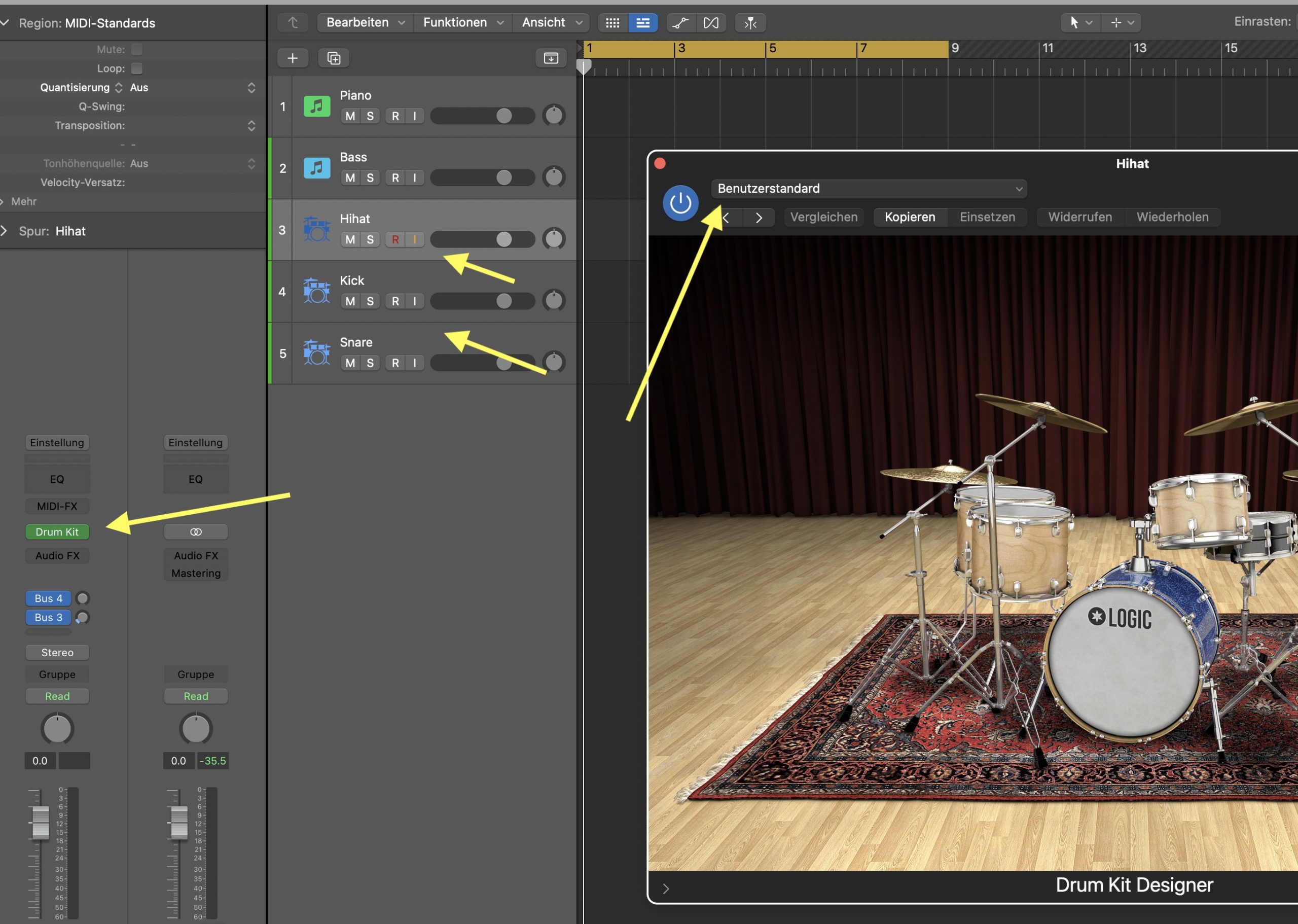Click the Bass track instrument icon
This screenshot has width=1298, height=924.
tap(317, 168)
